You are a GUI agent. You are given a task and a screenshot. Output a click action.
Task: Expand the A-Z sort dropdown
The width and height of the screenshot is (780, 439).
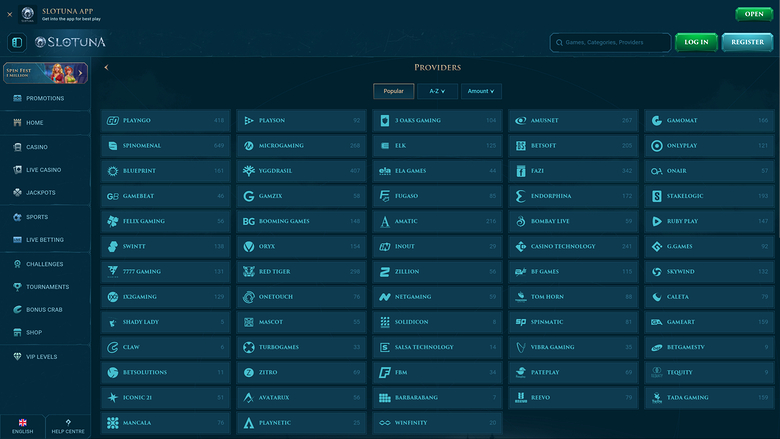(437, 91)
